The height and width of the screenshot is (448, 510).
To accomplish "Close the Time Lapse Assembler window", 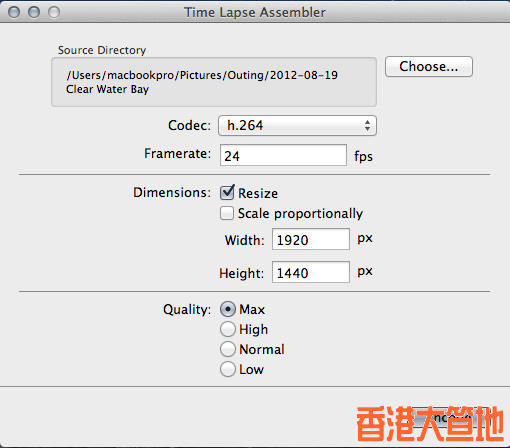I will pyautogui.click(x=14, y=12).
